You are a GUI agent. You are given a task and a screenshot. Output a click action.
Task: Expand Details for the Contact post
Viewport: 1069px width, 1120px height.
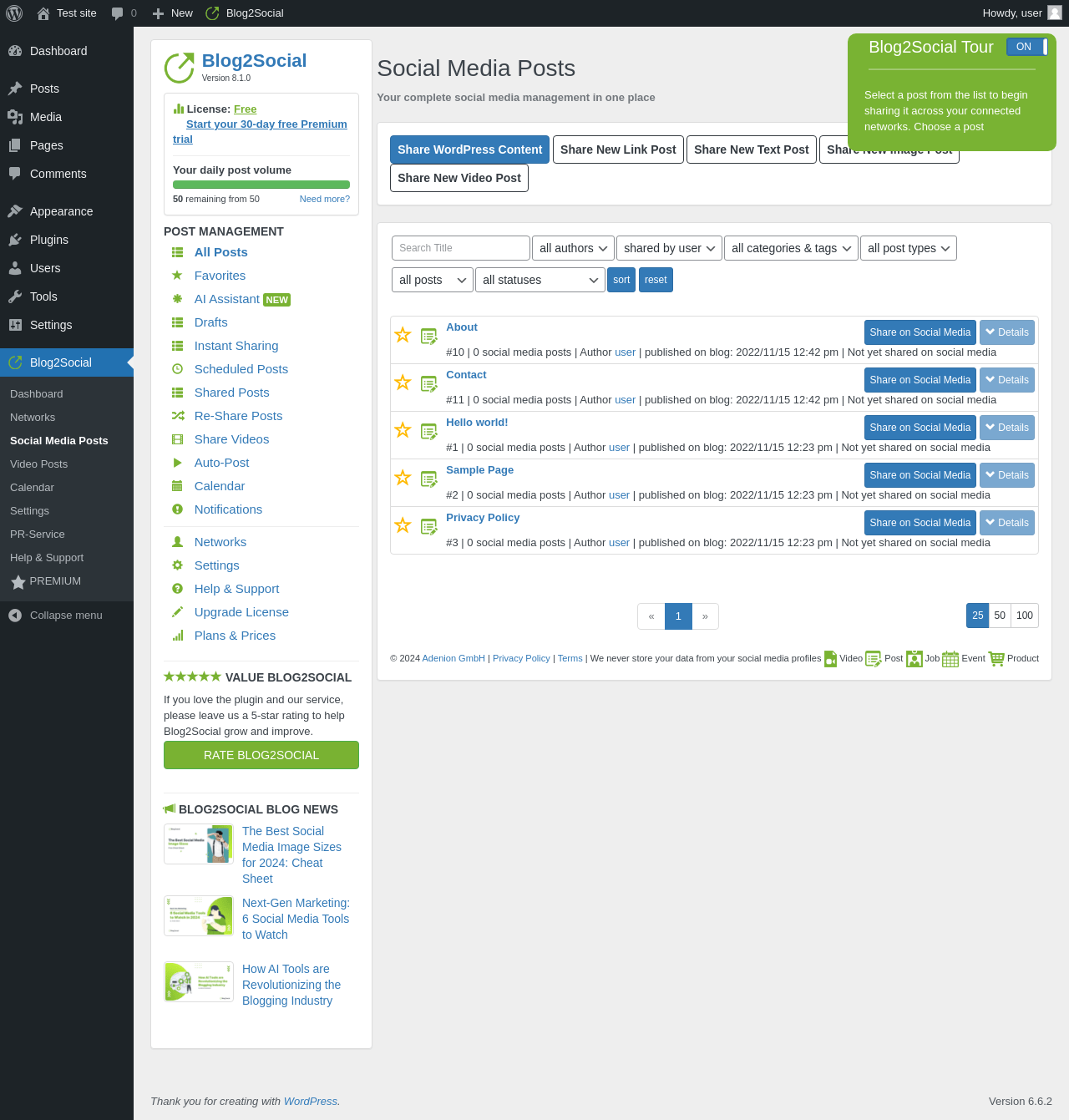pos(1007,380)
